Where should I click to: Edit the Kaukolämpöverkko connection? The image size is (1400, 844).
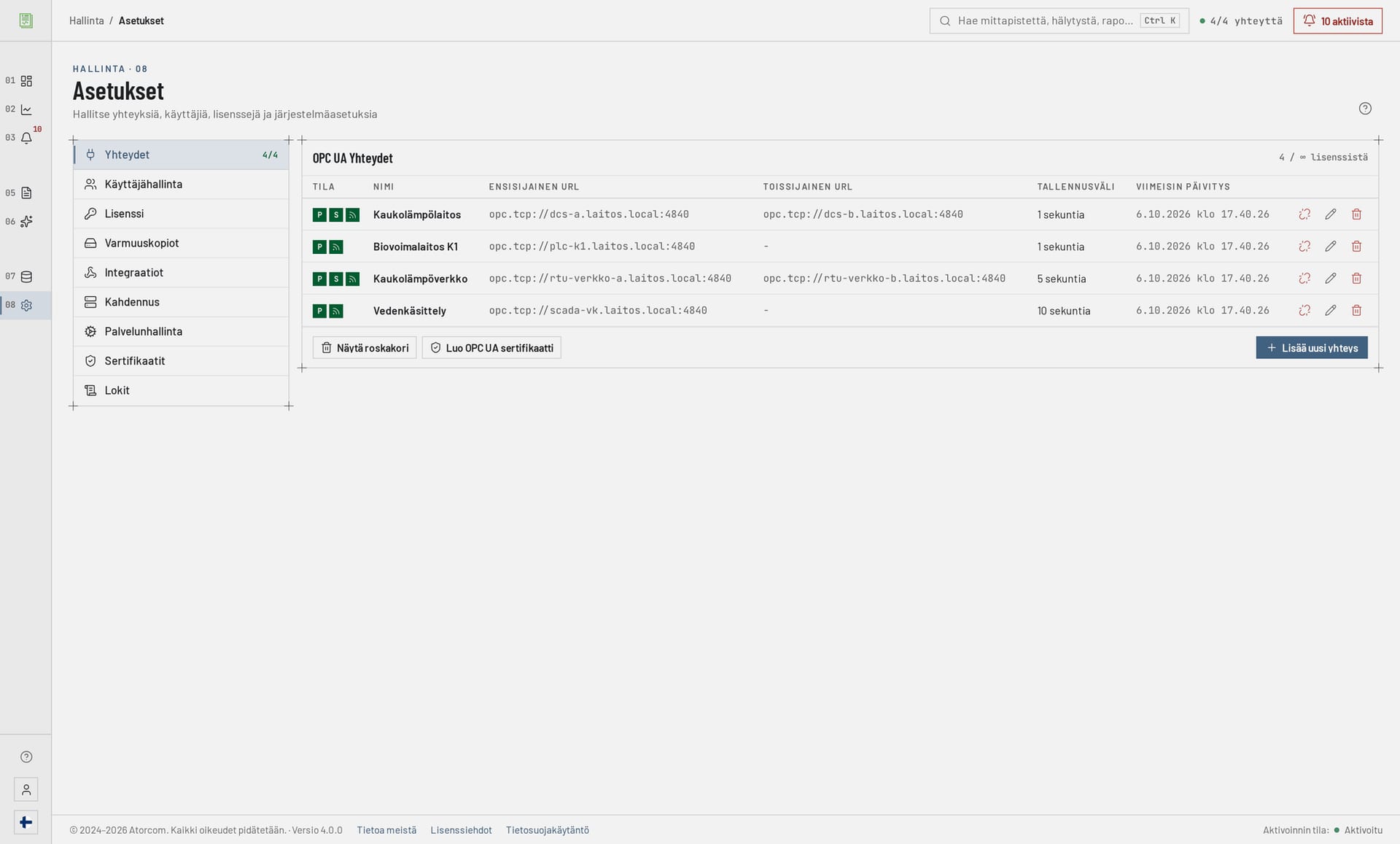[x=1331, y=279]
